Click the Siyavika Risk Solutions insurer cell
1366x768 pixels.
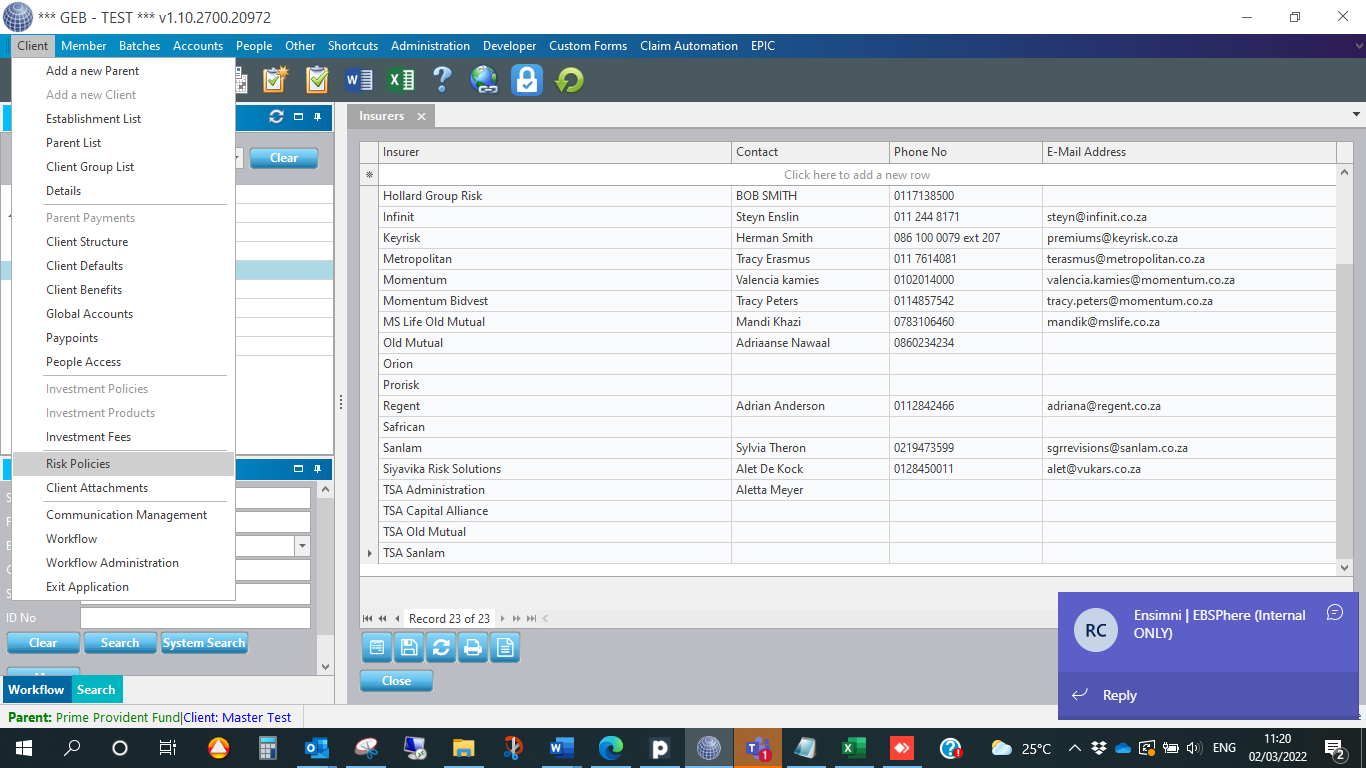tap(555, 469)
